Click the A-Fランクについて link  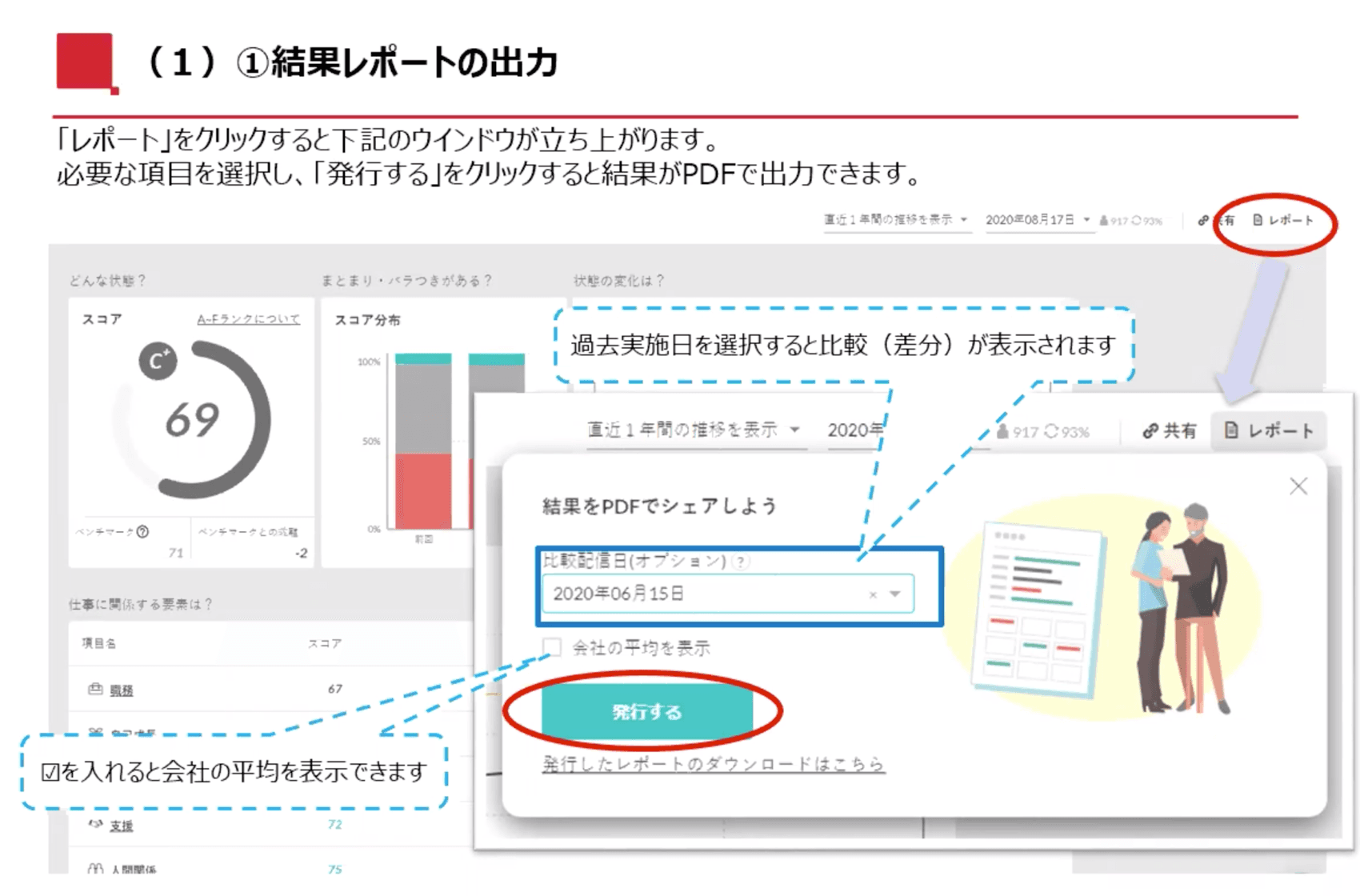point(248,319)
